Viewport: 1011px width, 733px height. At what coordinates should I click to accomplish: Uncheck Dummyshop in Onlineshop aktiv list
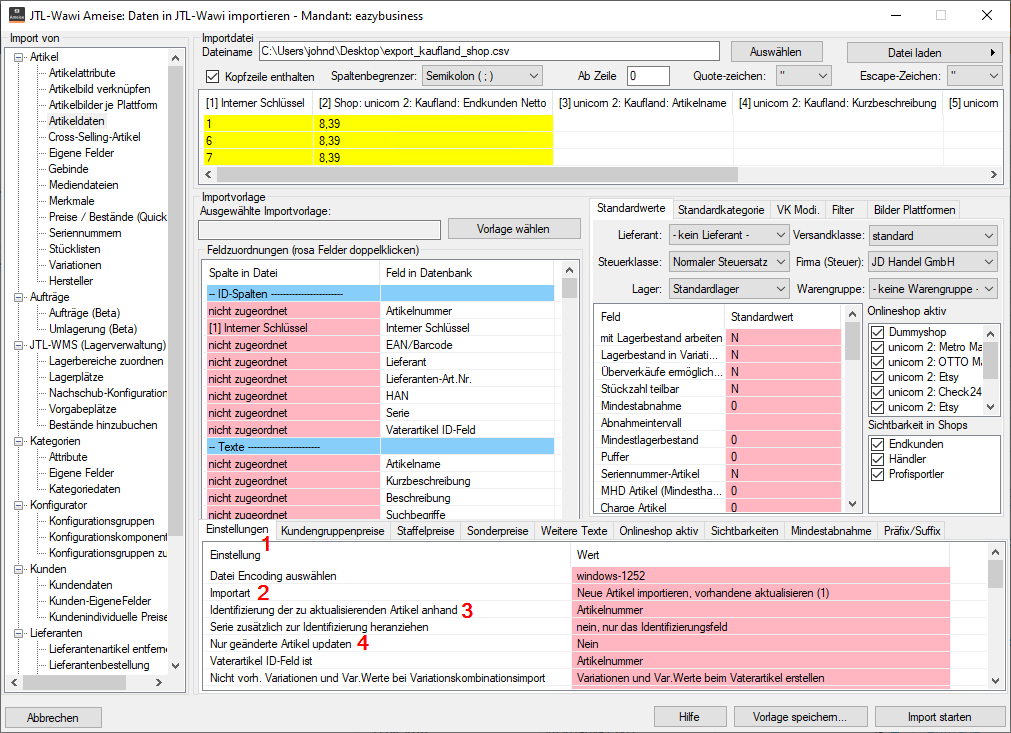pos(877,332)
